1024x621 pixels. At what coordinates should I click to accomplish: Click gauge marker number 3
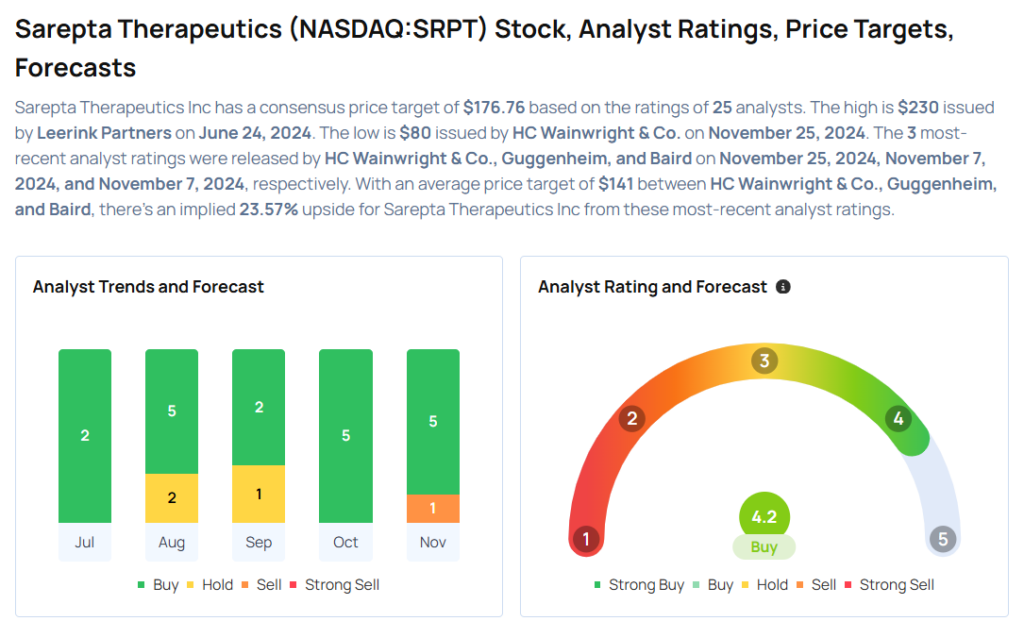tap(764, 361)
